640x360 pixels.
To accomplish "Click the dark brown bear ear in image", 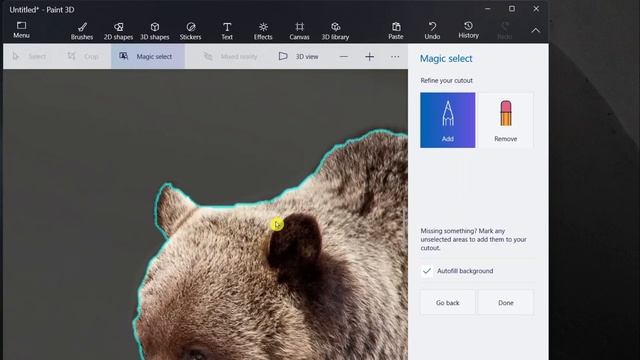I will click(x=295, y=241).
